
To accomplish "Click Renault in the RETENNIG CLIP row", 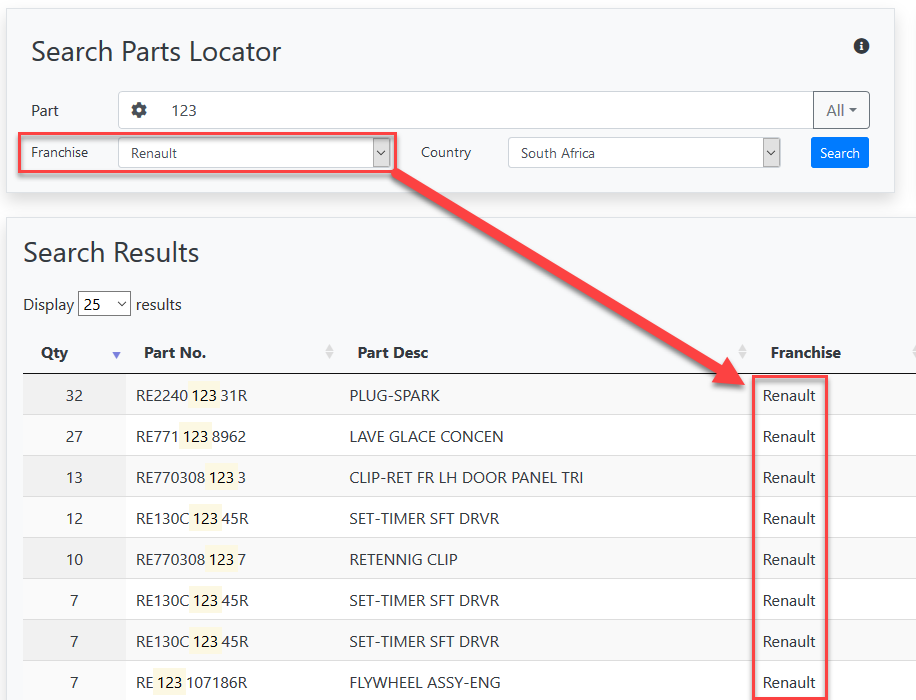I will tap(789, 559).
